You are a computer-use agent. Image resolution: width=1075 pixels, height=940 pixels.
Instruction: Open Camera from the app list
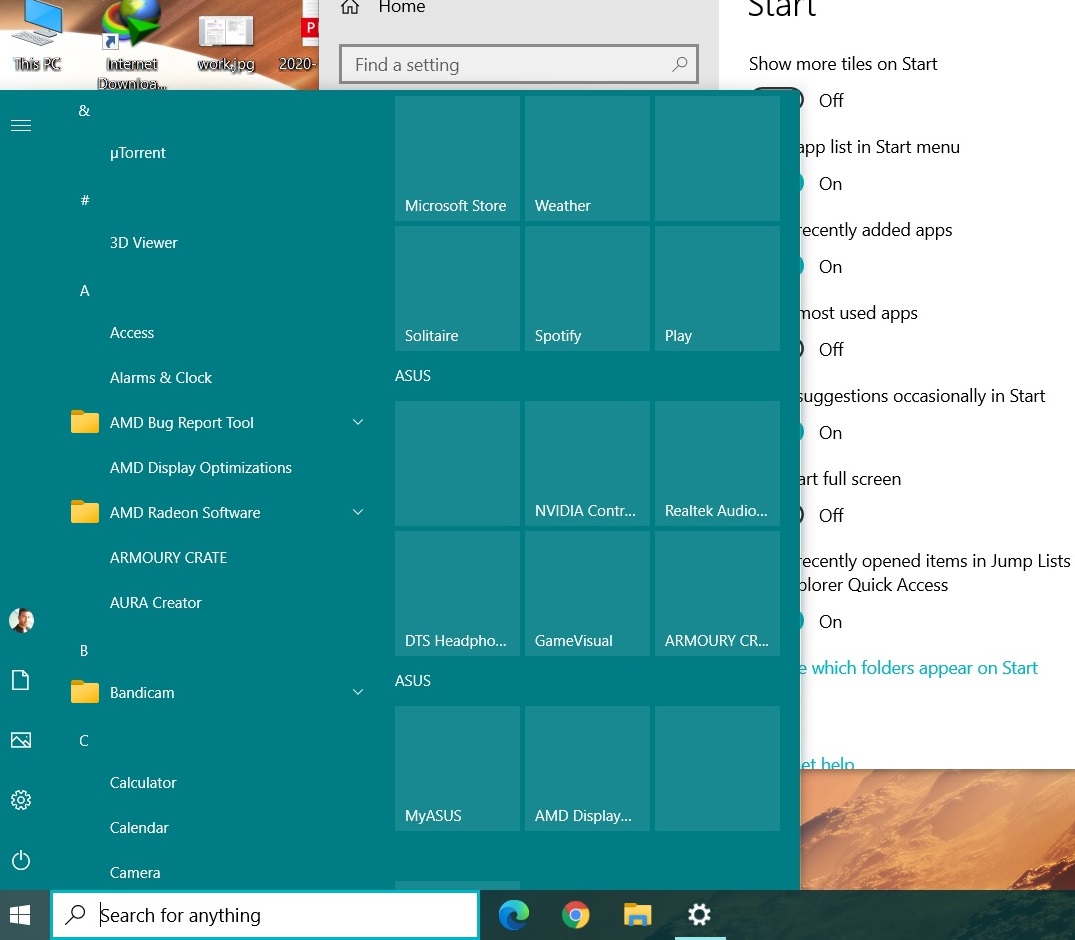coord(134,872)
